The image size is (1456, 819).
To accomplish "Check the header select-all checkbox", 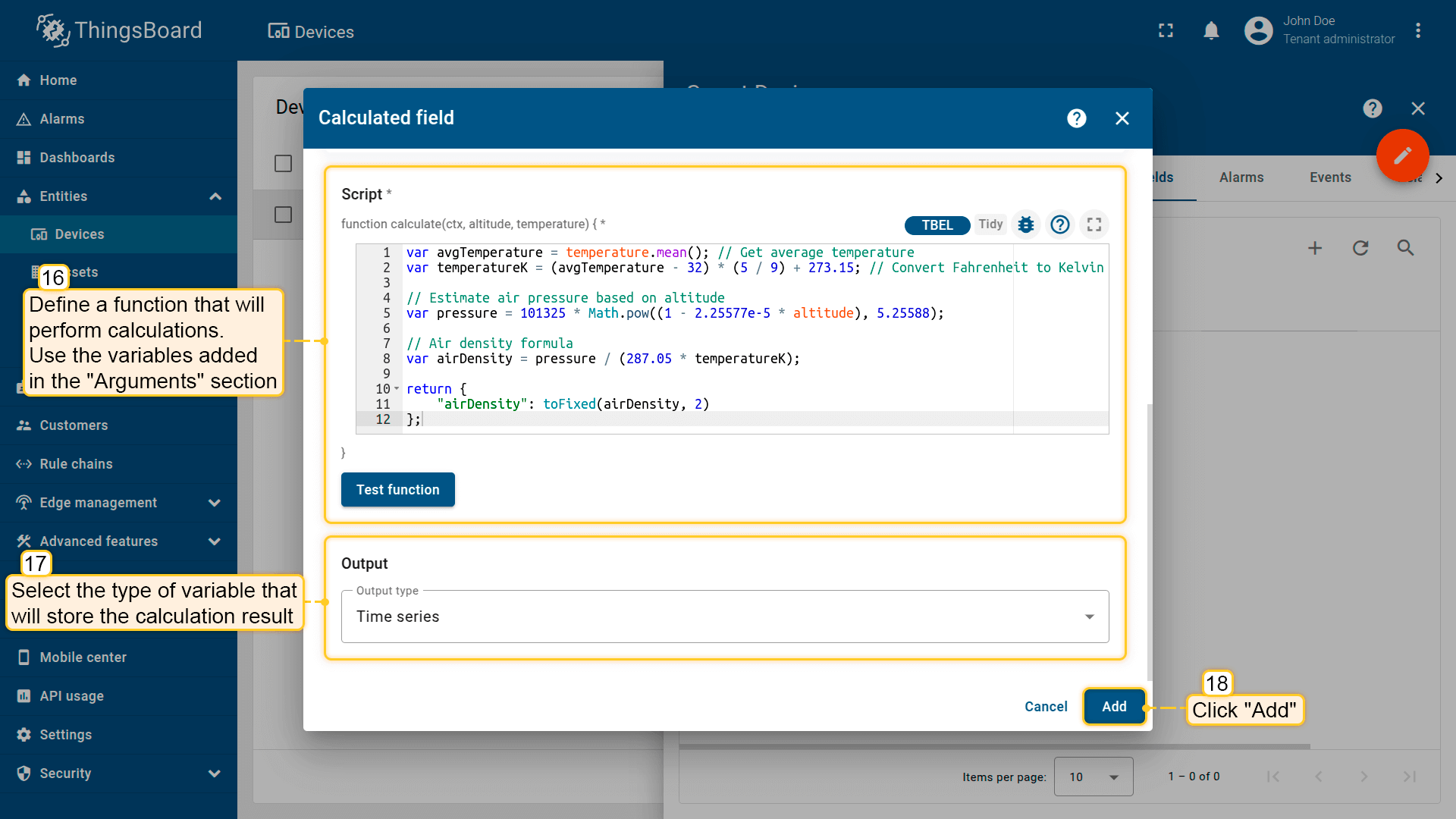I will click(283, 164).
